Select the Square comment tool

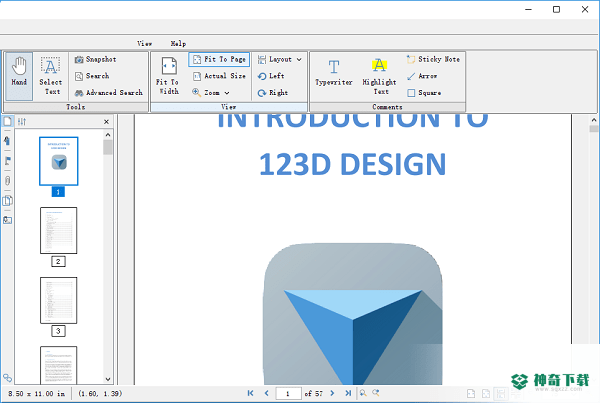[424, 93]
